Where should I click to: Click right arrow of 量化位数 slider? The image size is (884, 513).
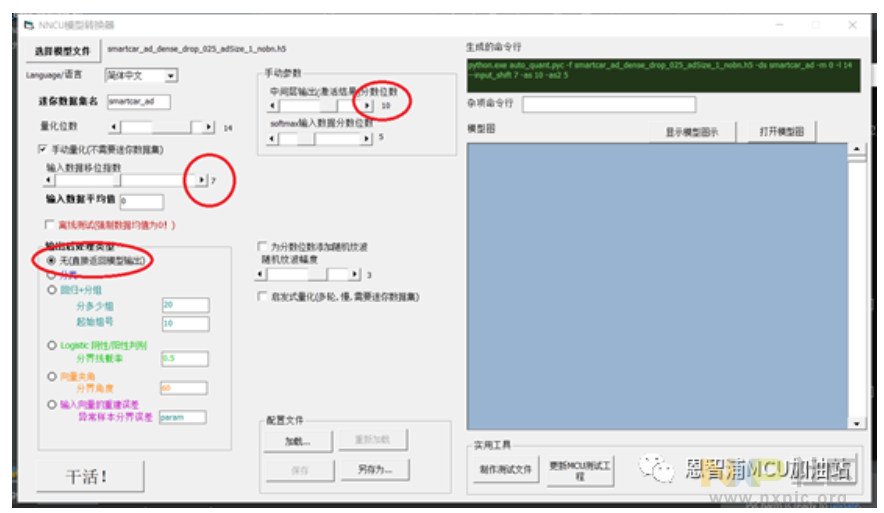click(208, 127)
